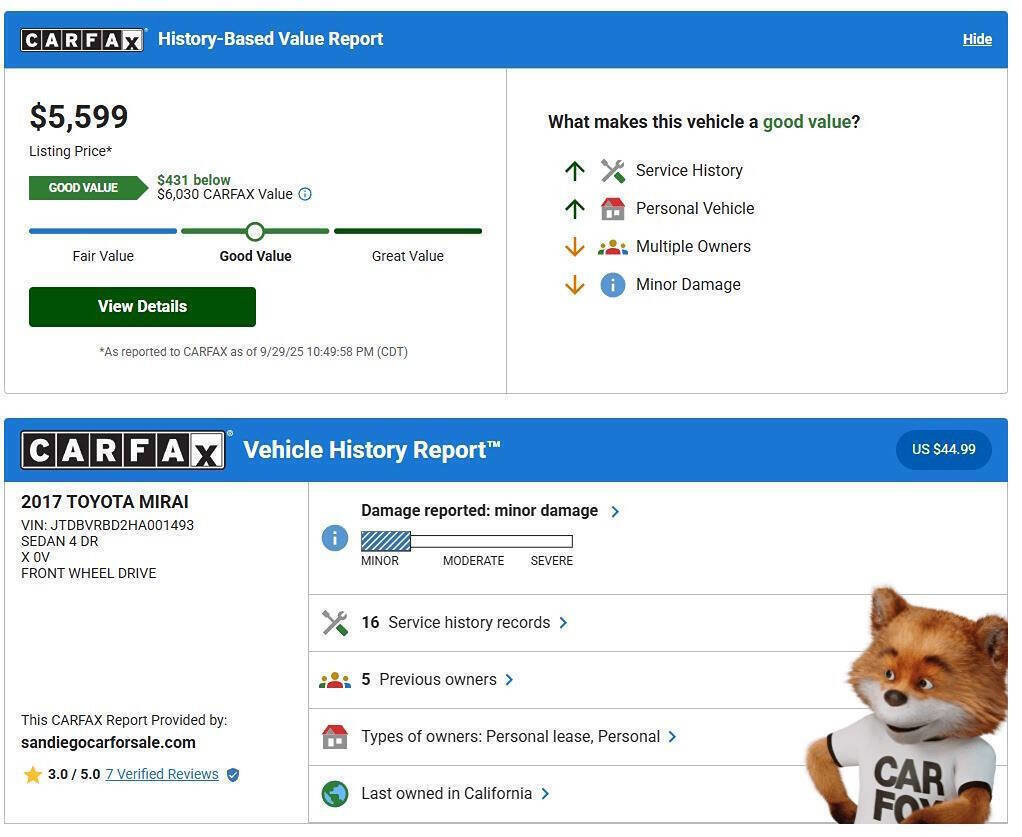The width and height of the screenshot is (1022, 837).
Task: Click the gold star rating icon
Action: point(33,775)
